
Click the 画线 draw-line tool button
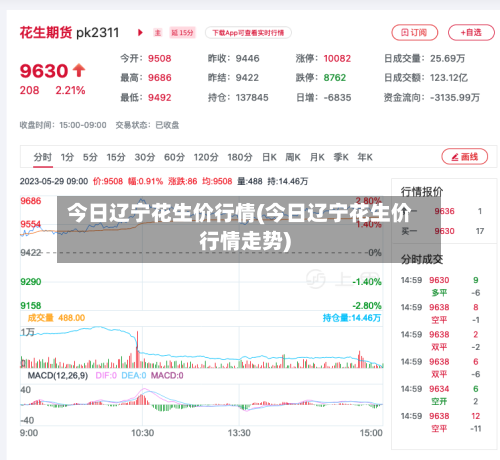coord(465,157)
